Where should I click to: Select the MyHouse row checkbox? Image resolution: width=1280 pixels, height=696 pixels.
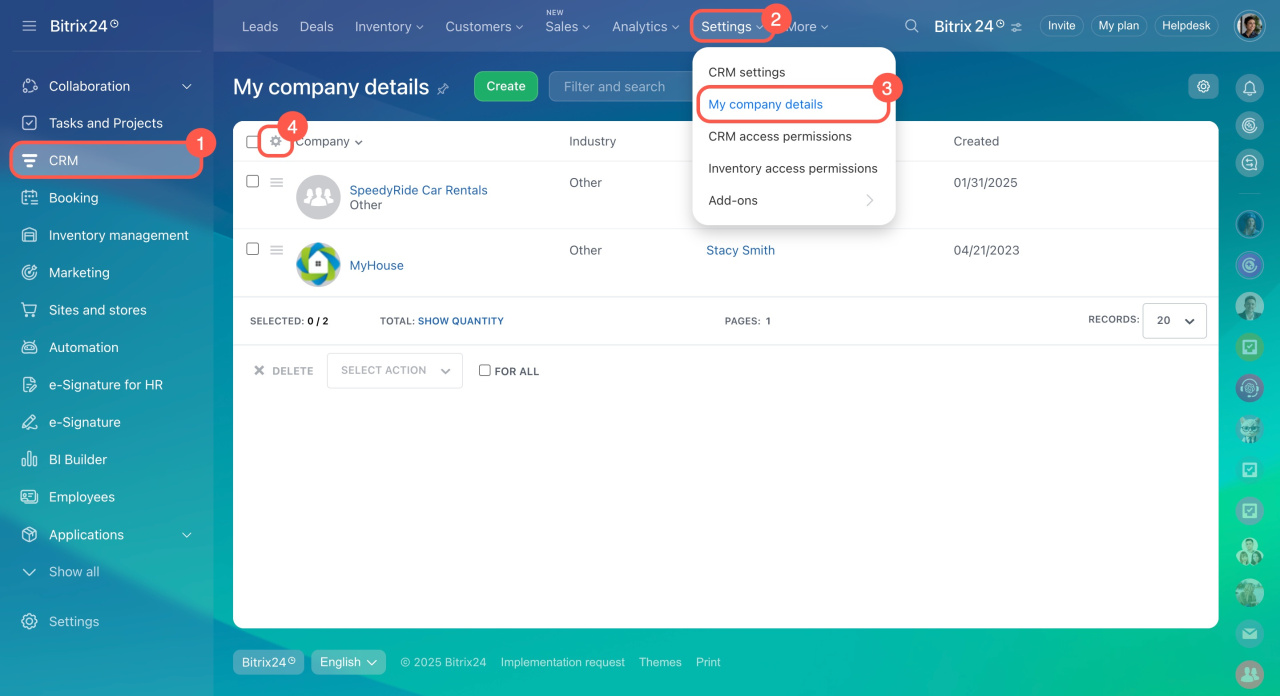253,249
